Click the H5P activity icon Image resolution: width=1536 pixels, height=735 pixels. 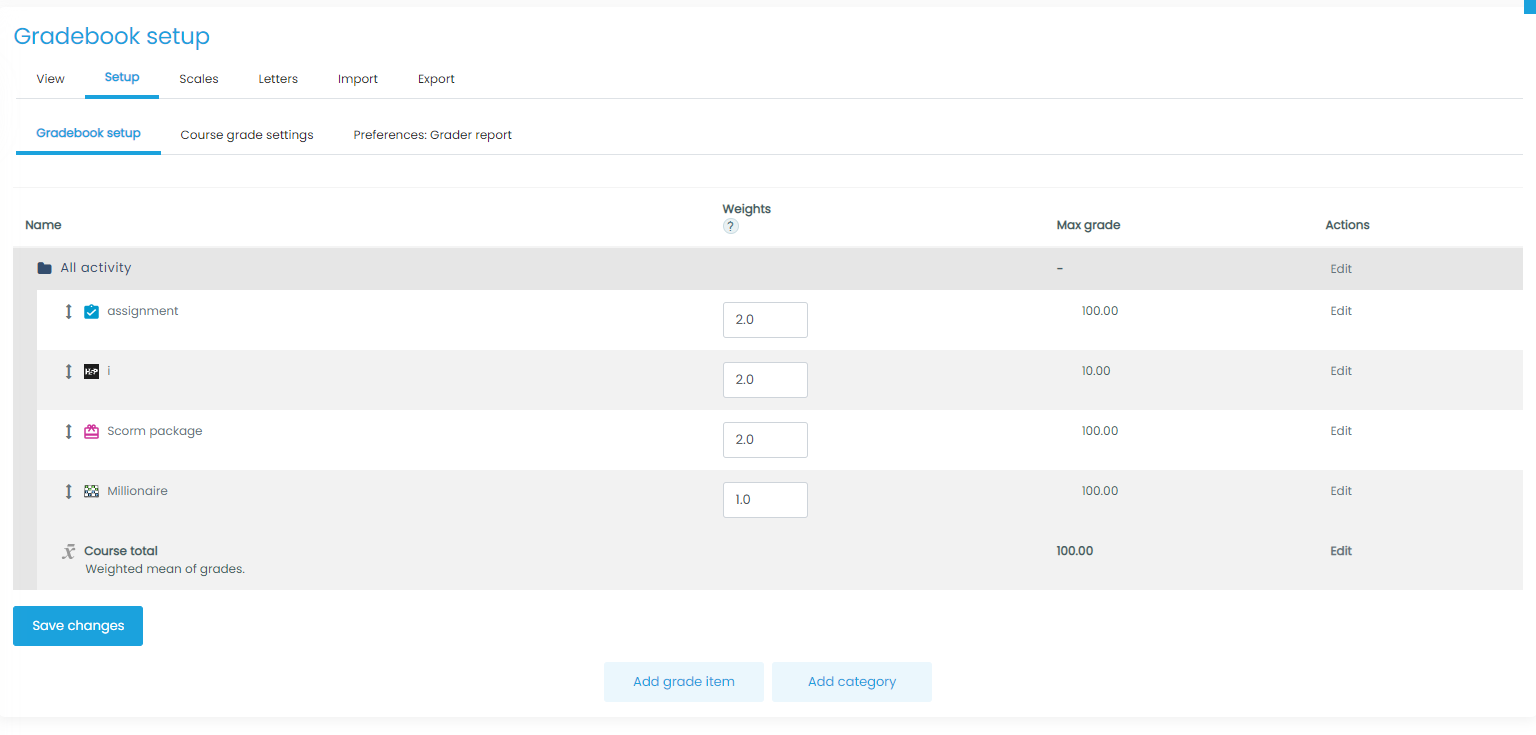tap(92, 372)
